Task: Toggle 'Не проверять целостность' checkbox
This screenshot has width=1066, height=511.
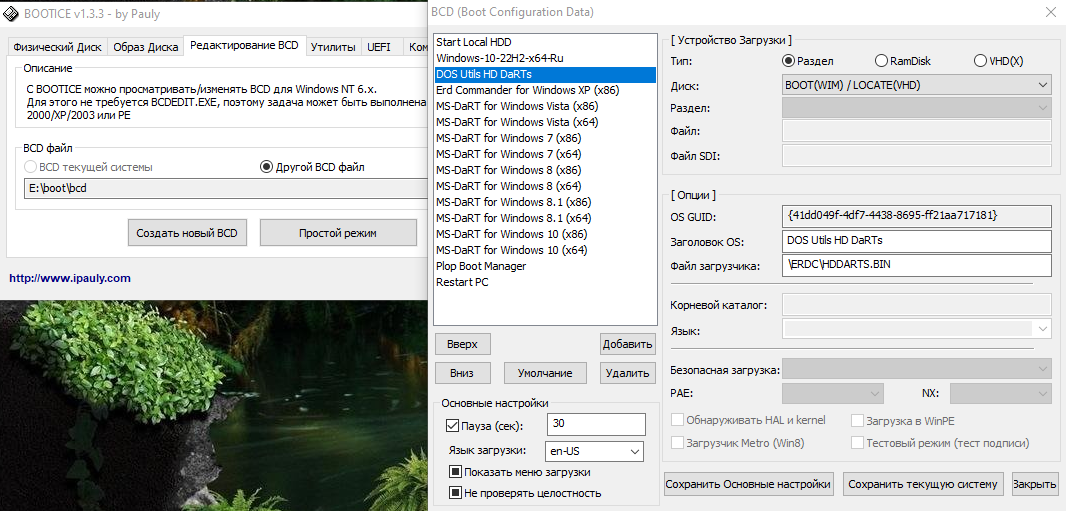Action: point(455,493)
